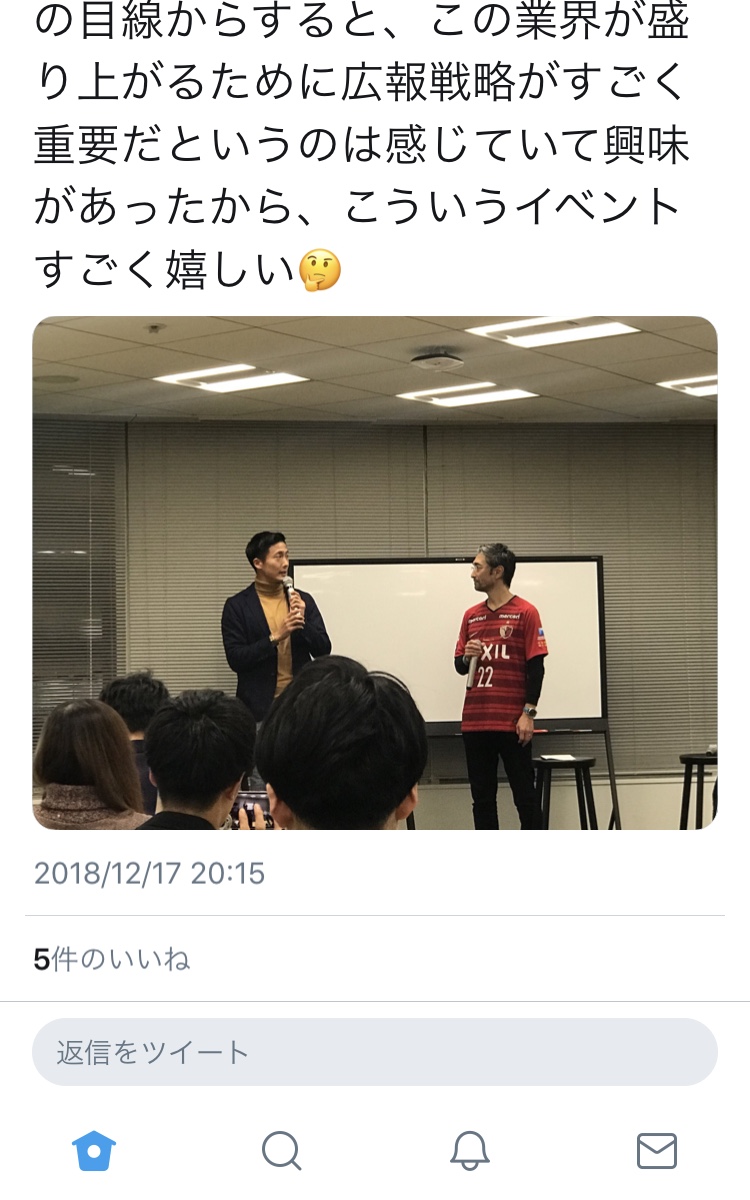Select the tweet line があったから、こういうイベント
The image size is (750, 1200).
[358, 208]
